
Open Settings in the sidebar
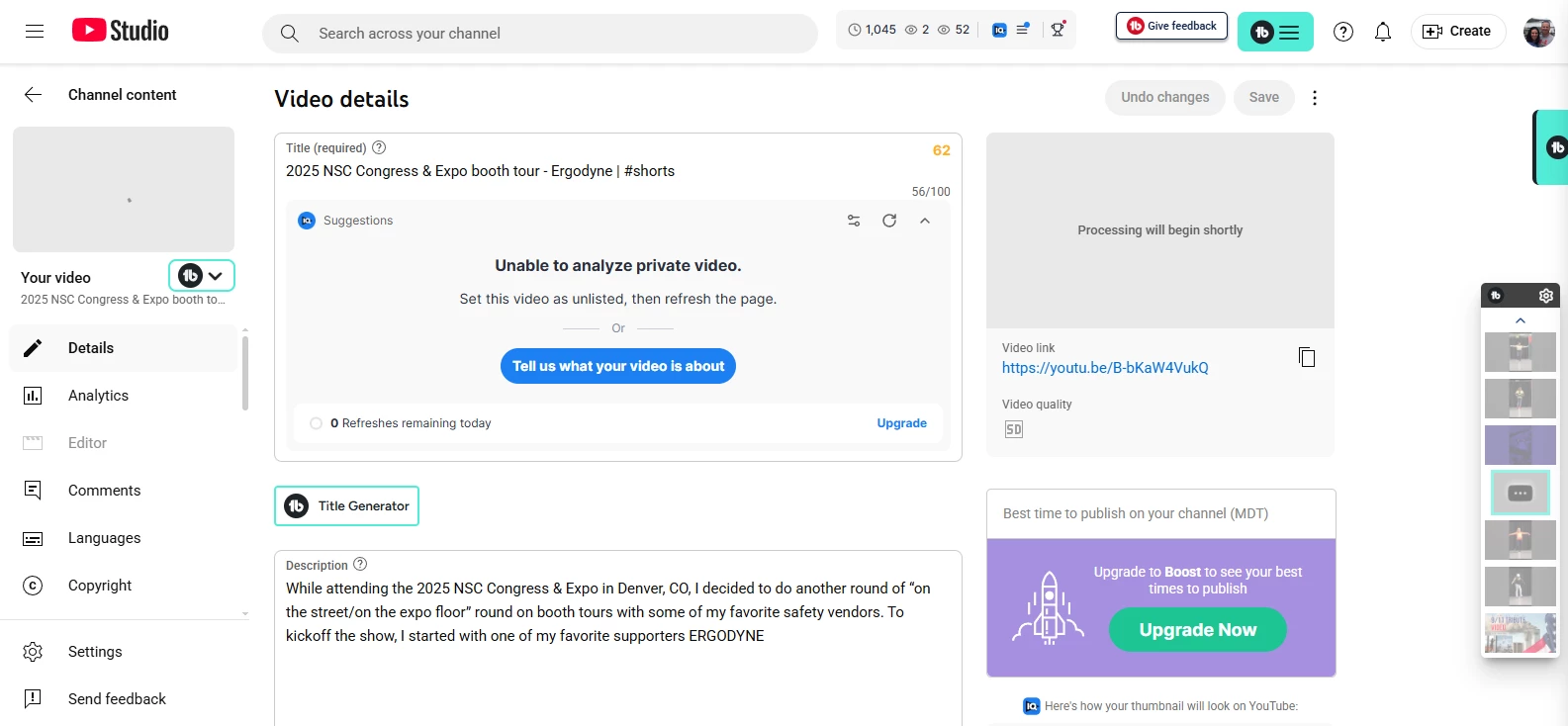[x=124, y=652]
